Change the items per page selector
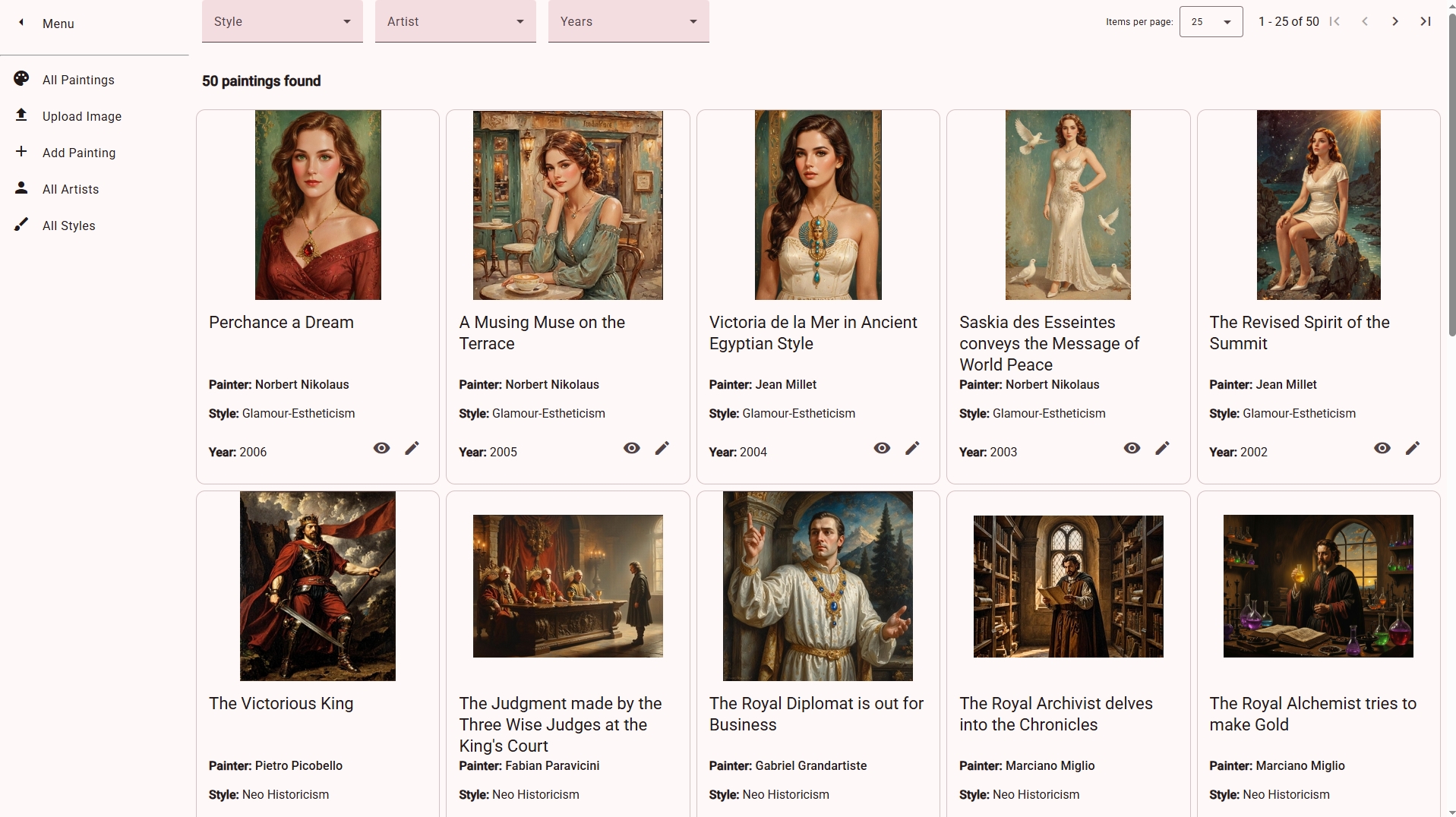 click(1210, 22)
